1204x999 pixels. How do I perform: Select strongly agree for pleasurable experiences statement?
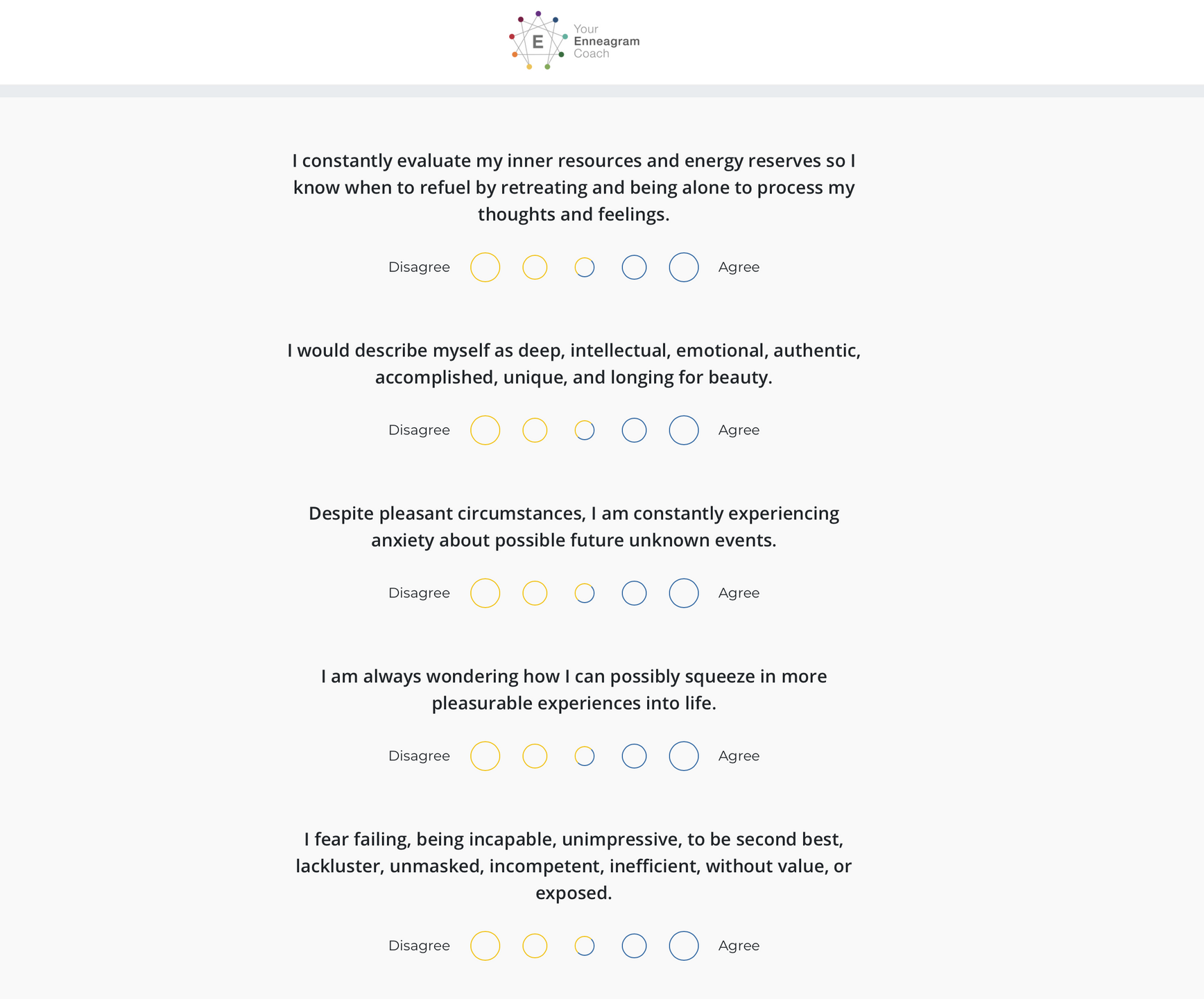coord(683,756)
